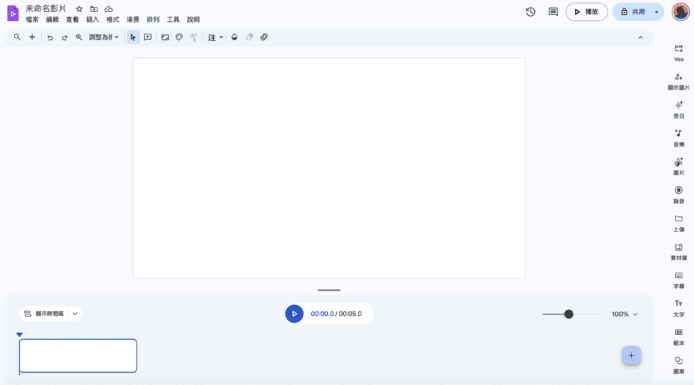
Task: Open the 圖案 shapes panel
Action: [x=679, y=365]
